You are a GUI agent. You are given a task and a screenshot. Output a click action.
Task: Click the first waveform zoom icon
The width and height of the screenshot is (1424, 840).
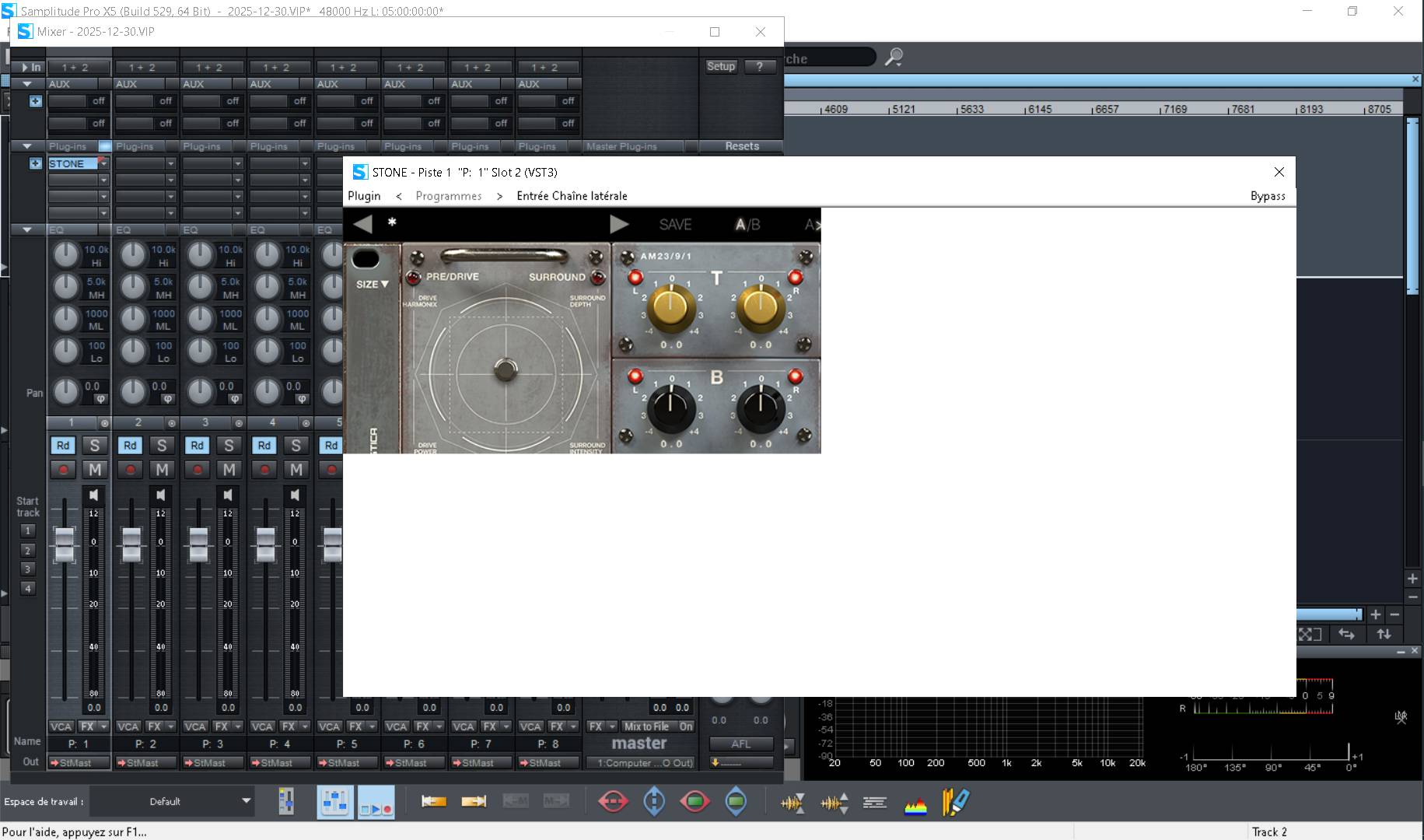click(x=792, y=803)
